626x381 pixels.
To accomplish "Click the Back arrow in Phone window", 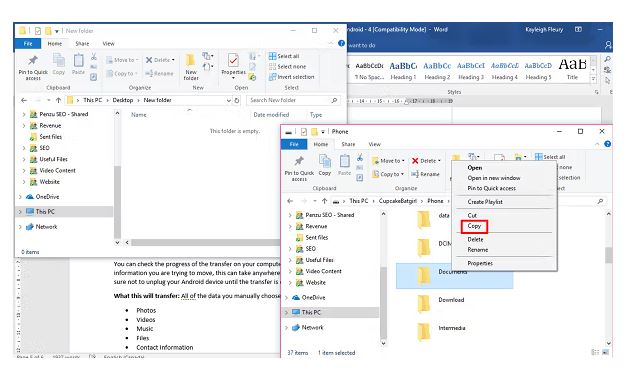I will 290,201.
